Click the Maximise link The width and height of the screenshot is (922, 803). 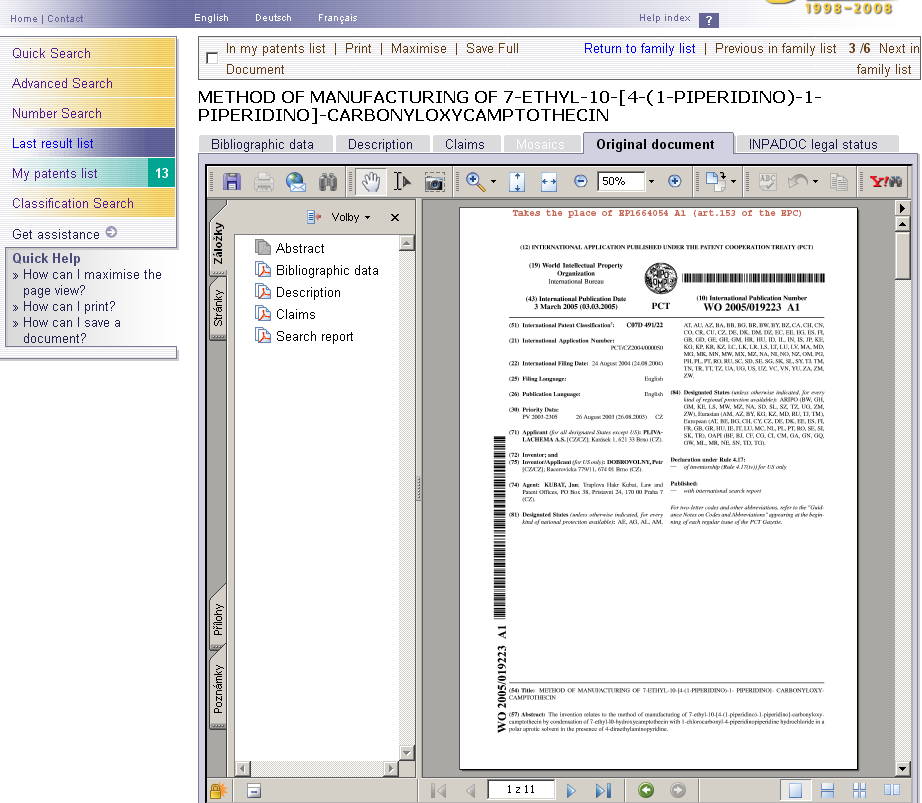[419, 49]
